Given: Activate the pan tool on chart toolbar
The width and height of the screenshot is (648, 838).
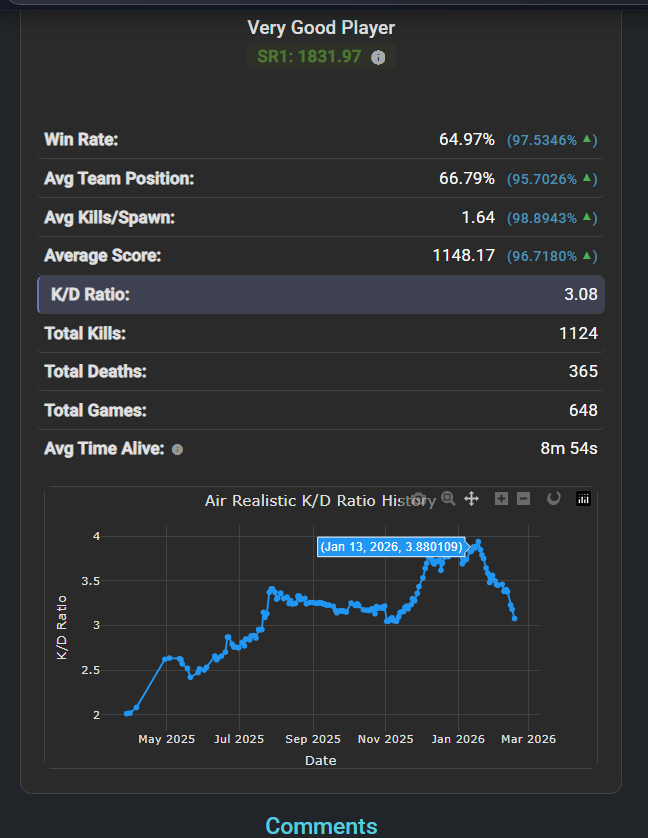Looking at the screenshot, I should (x=471, y=498).
